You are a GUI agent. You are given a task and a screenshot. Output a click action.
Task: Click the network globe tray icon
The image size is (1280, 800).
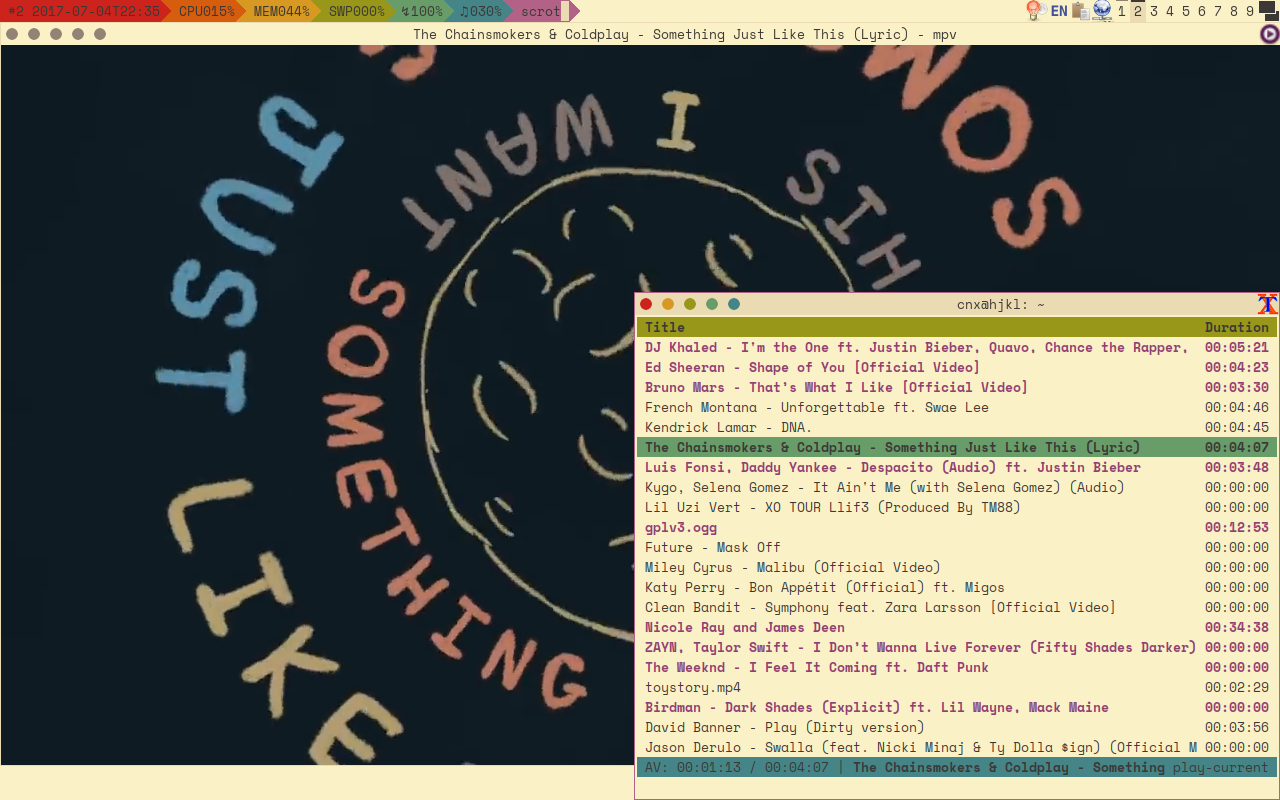tap(1102, 11)
